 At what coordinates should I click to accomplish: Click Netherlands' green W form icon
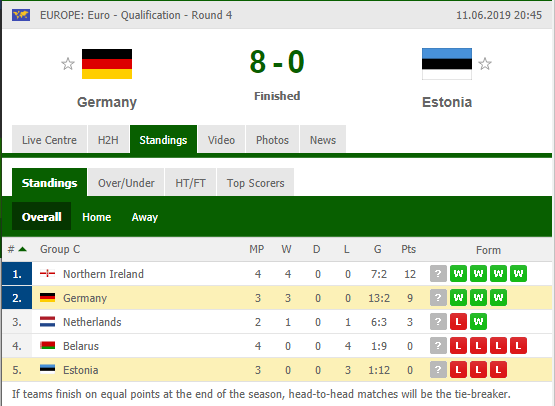(478, 322)
